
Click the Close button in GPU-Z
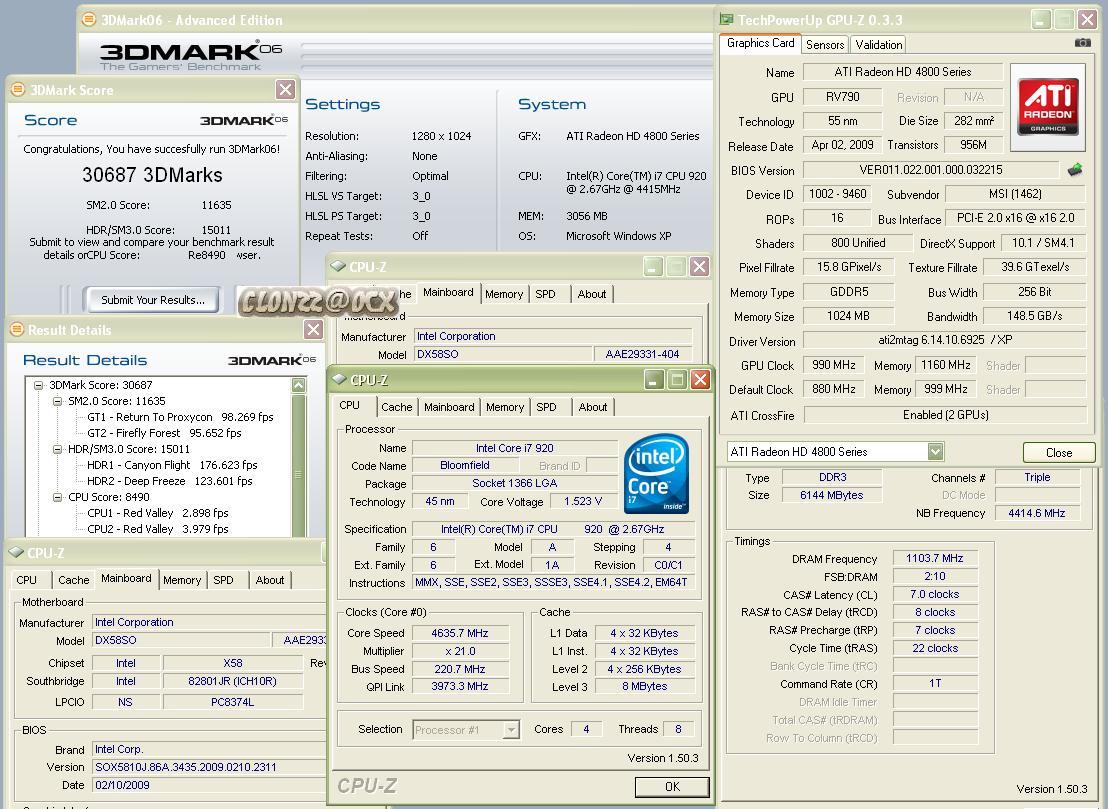click(x=1059, y=452)
